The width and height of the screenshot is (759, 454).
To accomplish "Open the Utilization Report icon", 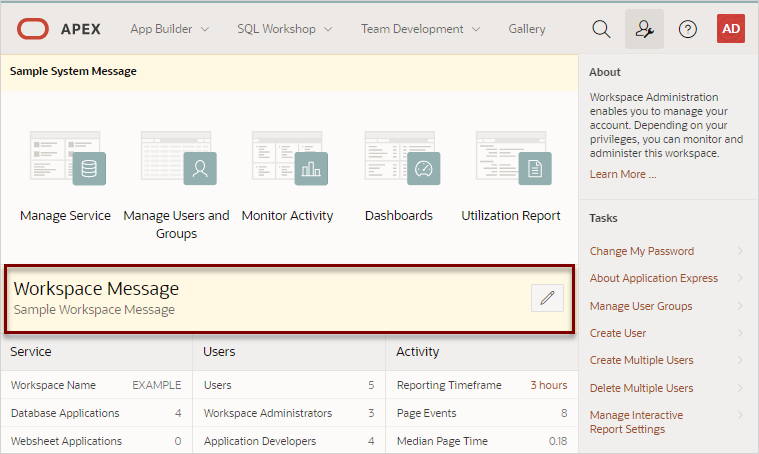I will [x=513, y=158].
